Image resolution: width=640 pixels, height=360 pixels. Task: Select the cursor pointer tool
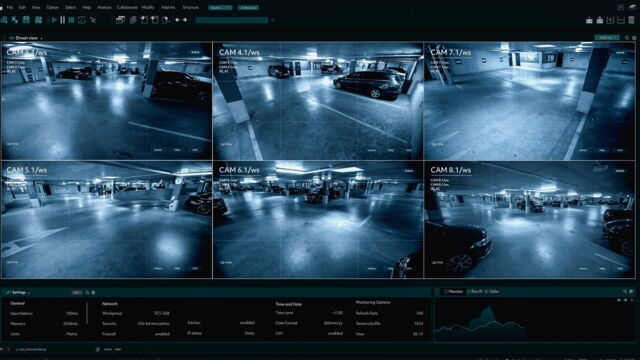93,20
